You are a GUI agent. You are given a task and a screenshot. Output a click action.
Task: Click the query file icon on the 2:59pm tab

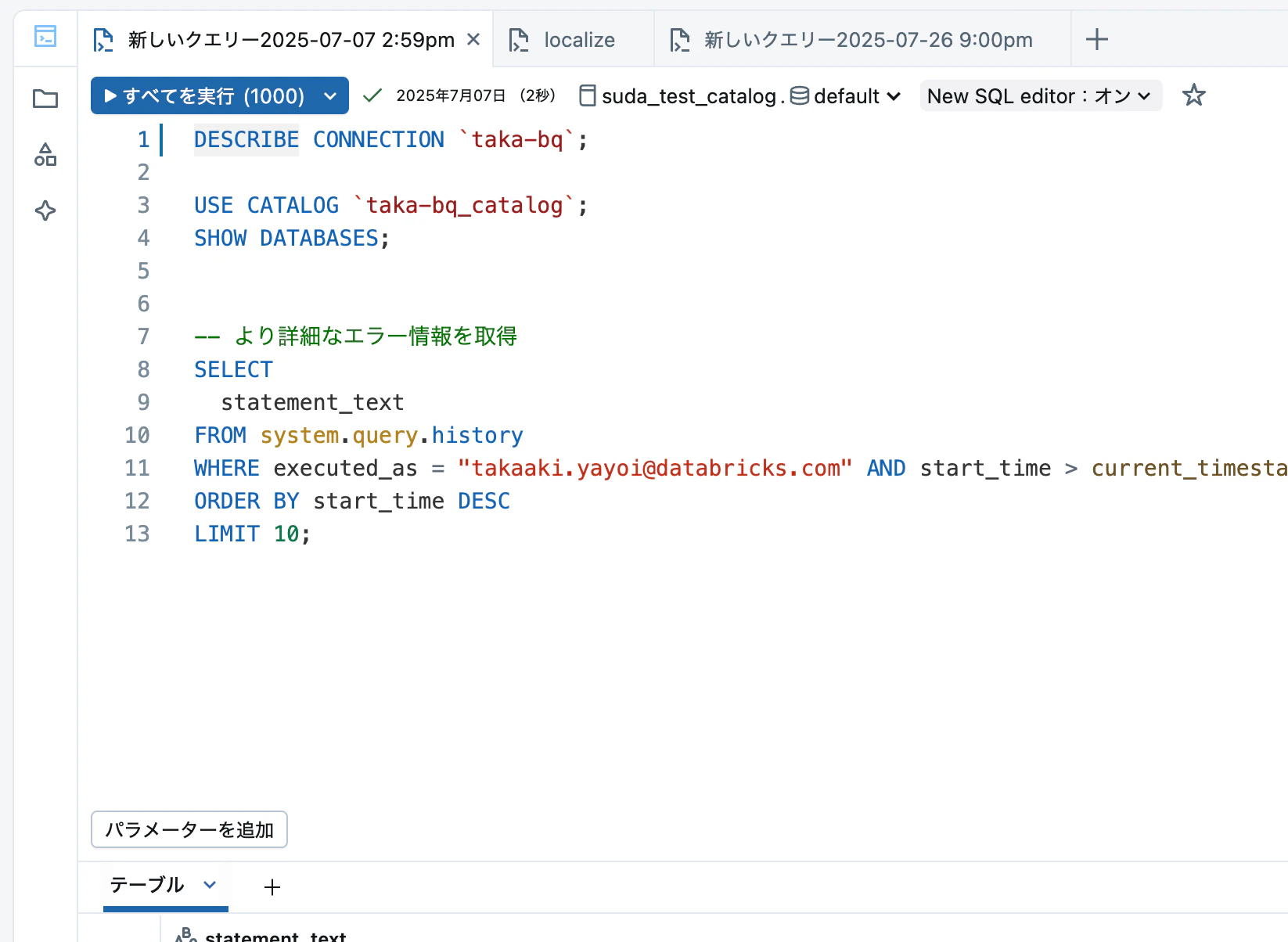(103, 40)
